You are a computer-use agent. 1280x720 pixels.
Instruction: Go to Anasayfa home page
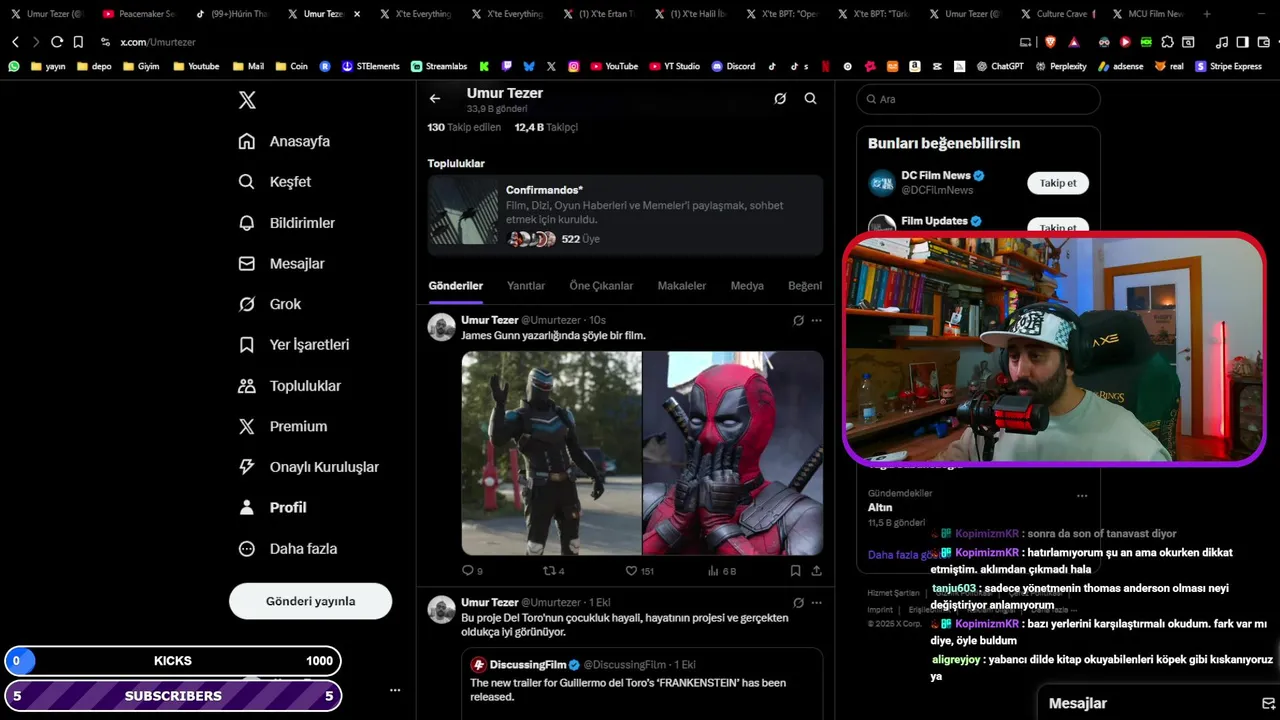point(284,141)
